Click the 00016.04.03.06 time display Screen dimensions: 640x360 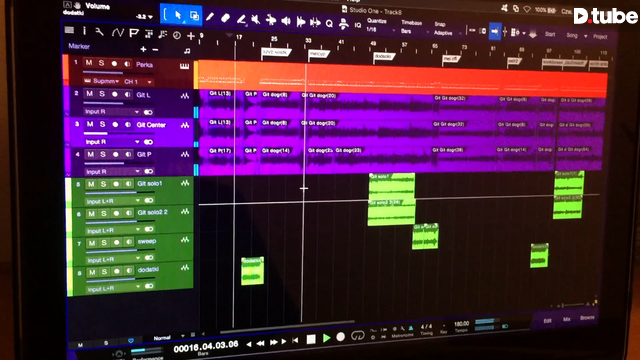click(x=206, y=346)
